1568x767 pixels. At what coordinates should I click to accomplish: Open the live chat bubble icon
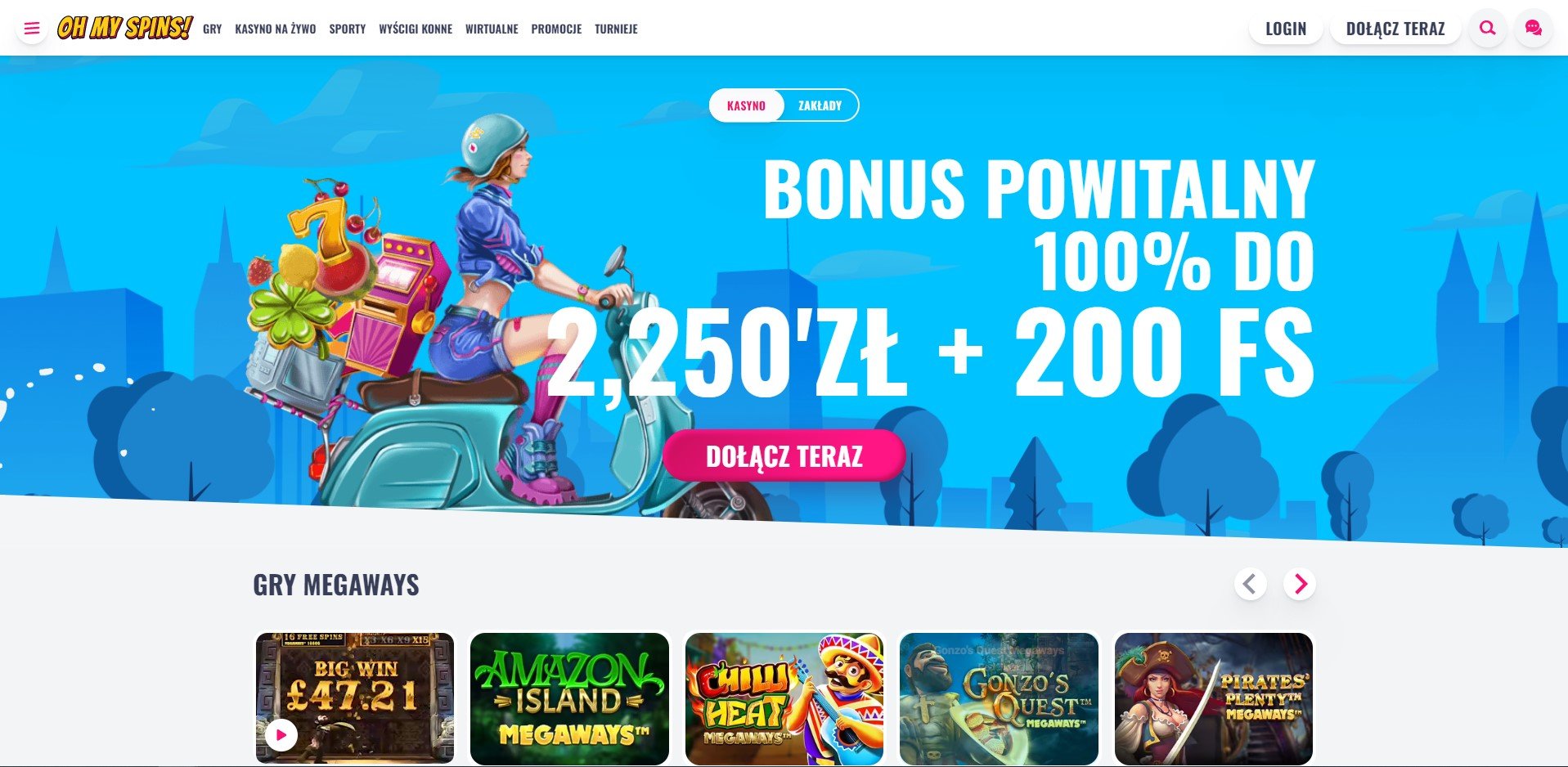click(1534, 29)
